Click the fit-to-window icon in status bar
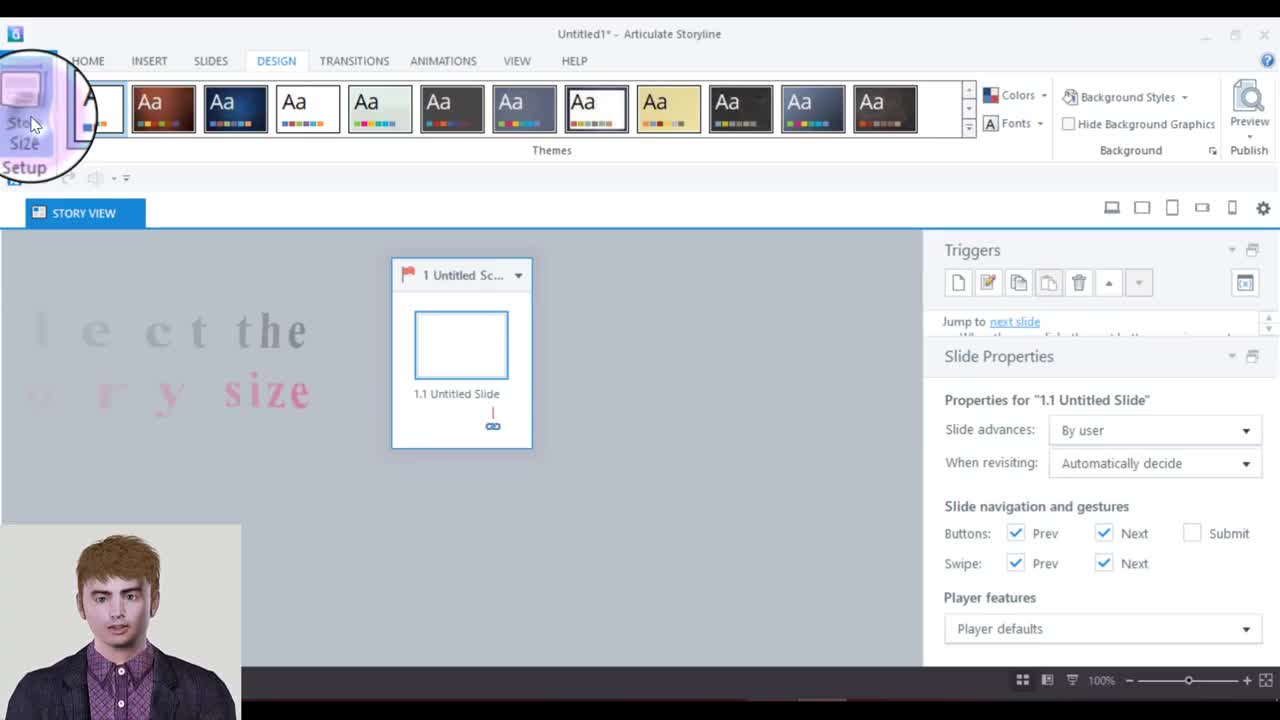1280x720 pixels. [1265, 680]
